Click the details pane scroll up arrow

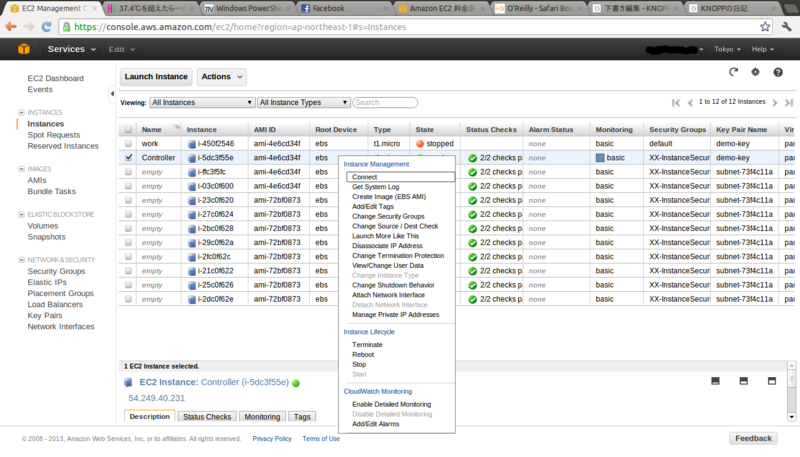tap(791, 365)
